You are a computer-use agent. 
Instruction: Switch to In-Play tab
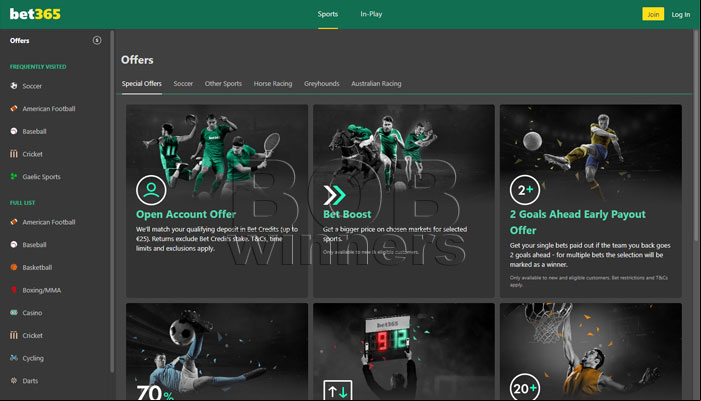coord(371,14)
